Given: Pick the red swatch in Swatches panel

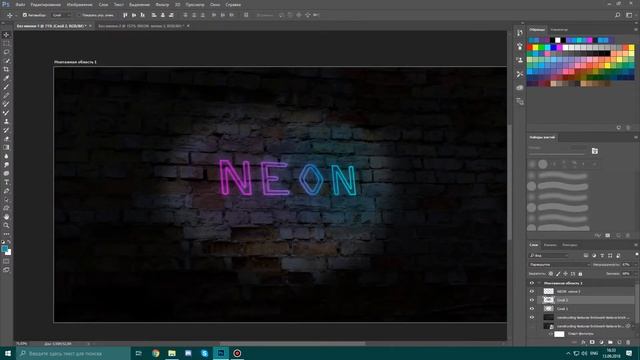Looking at the screenshot, I should tap(529, 48).
